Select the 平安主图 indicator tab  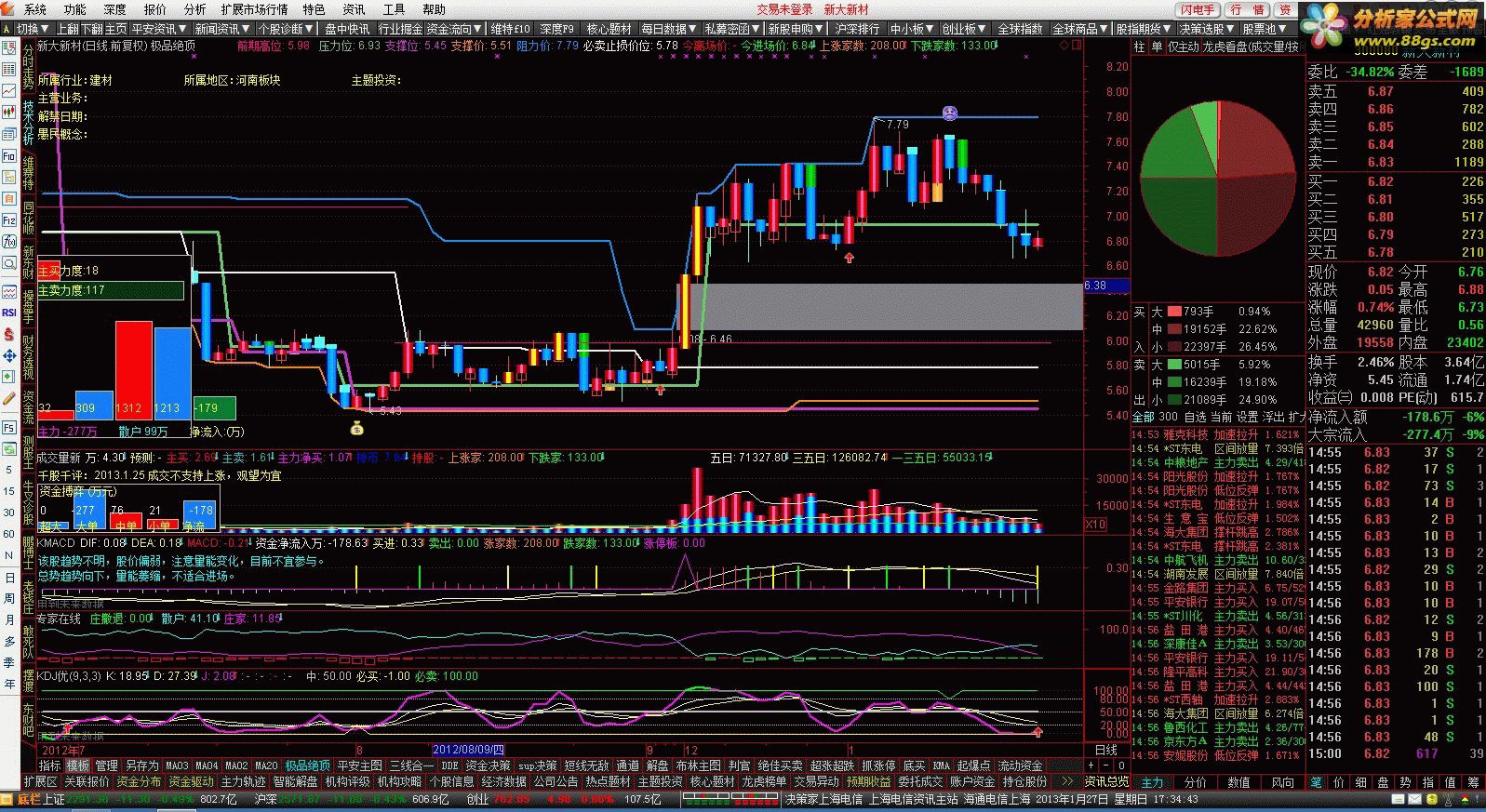tap(360, 765)
